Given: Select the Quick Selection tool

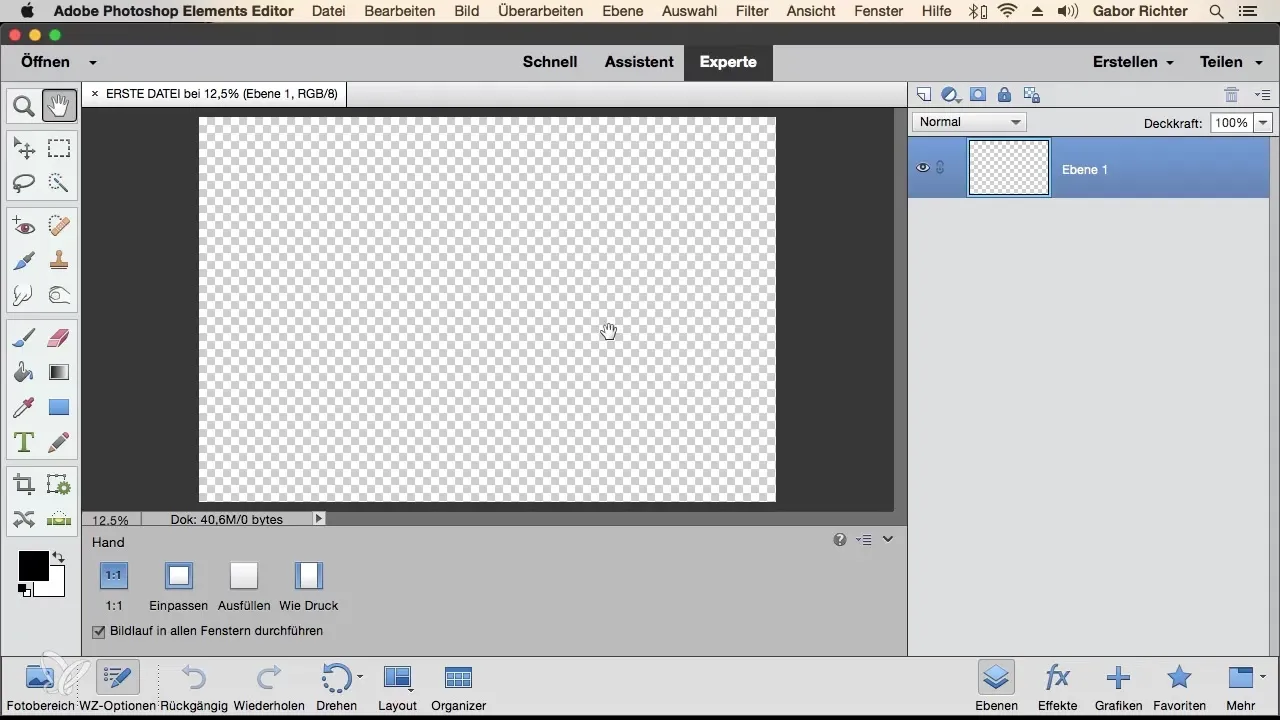Looking at the screenshot, I should click(59, 183).
